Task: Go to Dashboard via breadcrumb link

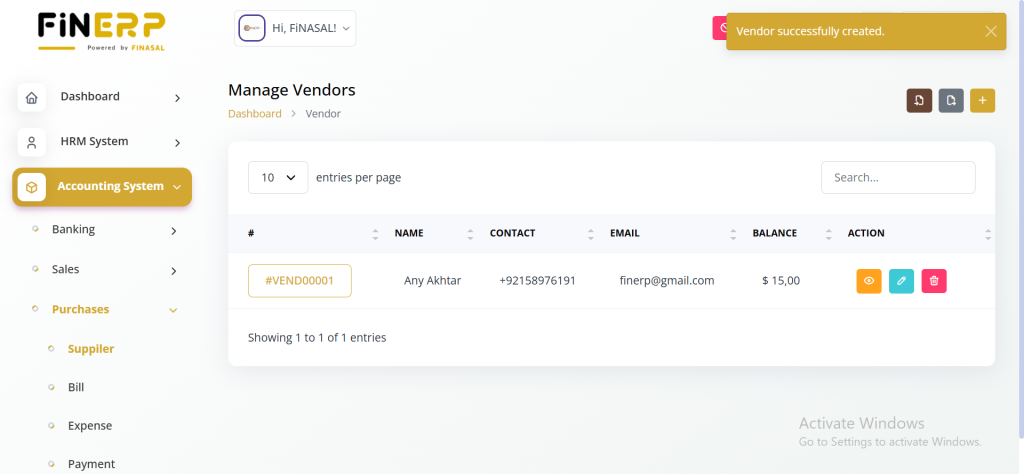Action: pyautogui.click(x=254, y=114)
